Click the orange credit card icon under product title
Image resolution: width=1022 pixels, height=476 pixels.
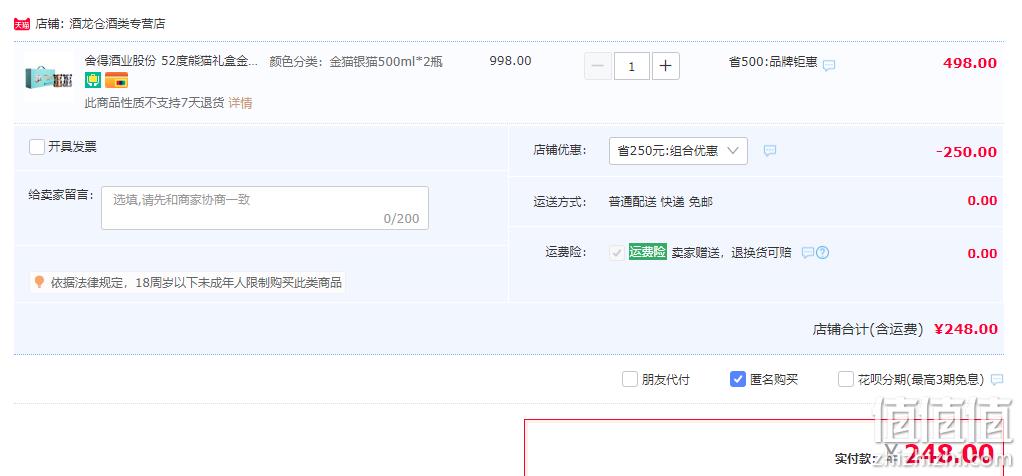click(x=116, y=80)
